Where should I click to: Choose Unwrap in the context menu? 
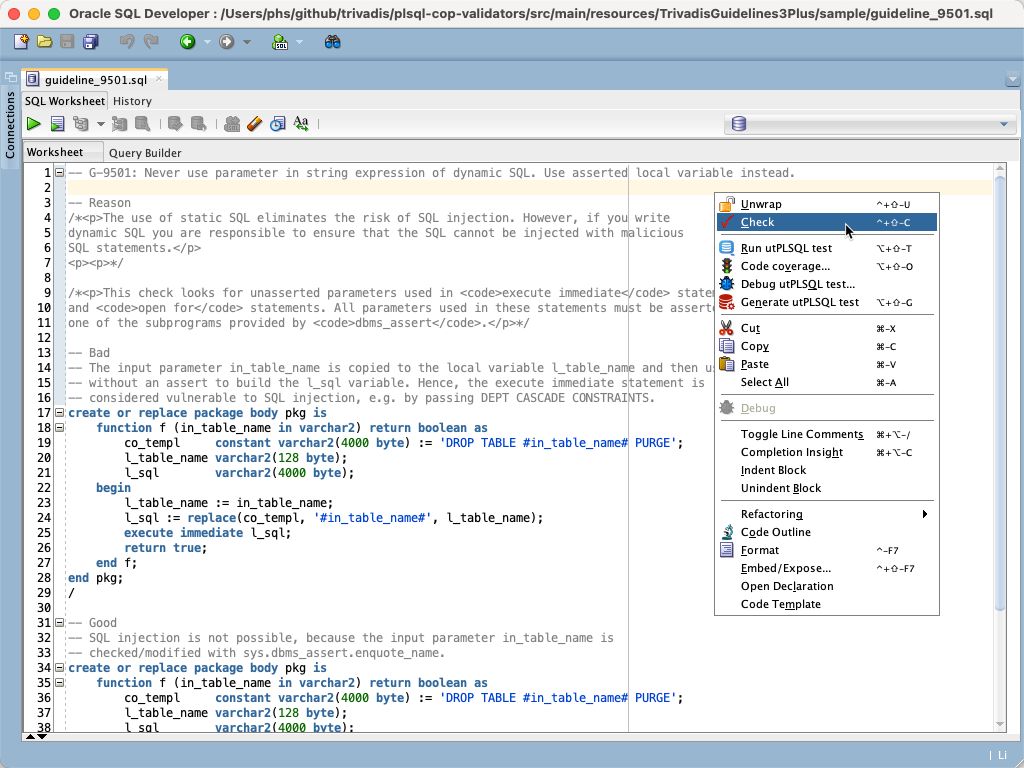pos(827,204)
